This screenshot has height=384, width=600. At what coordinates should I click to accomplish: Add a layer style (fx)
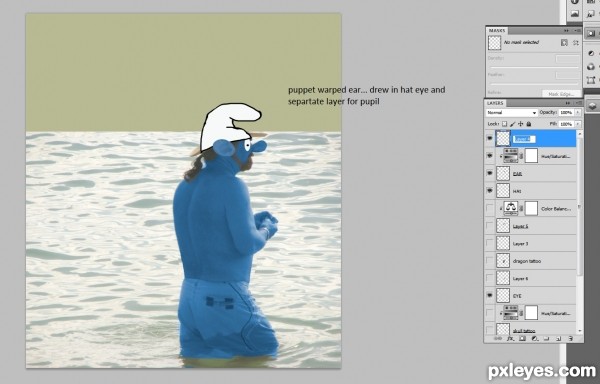tap(510, 338)
